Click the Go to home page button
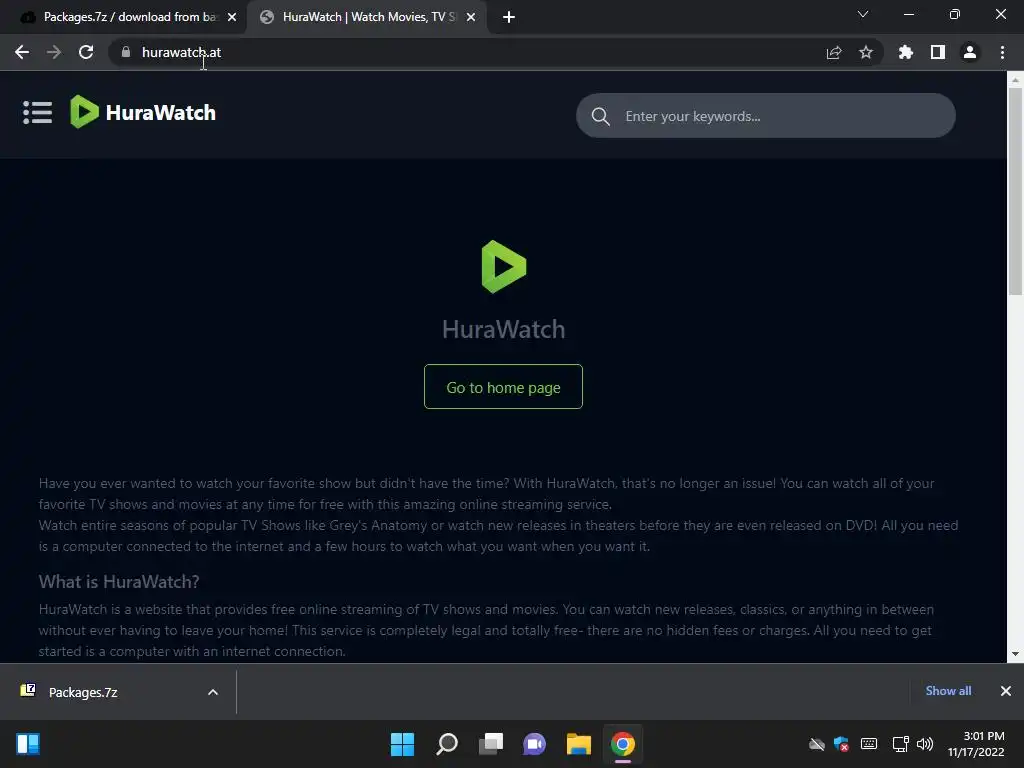The width and height of the screenshot is (1024, 768). (503, 387)
